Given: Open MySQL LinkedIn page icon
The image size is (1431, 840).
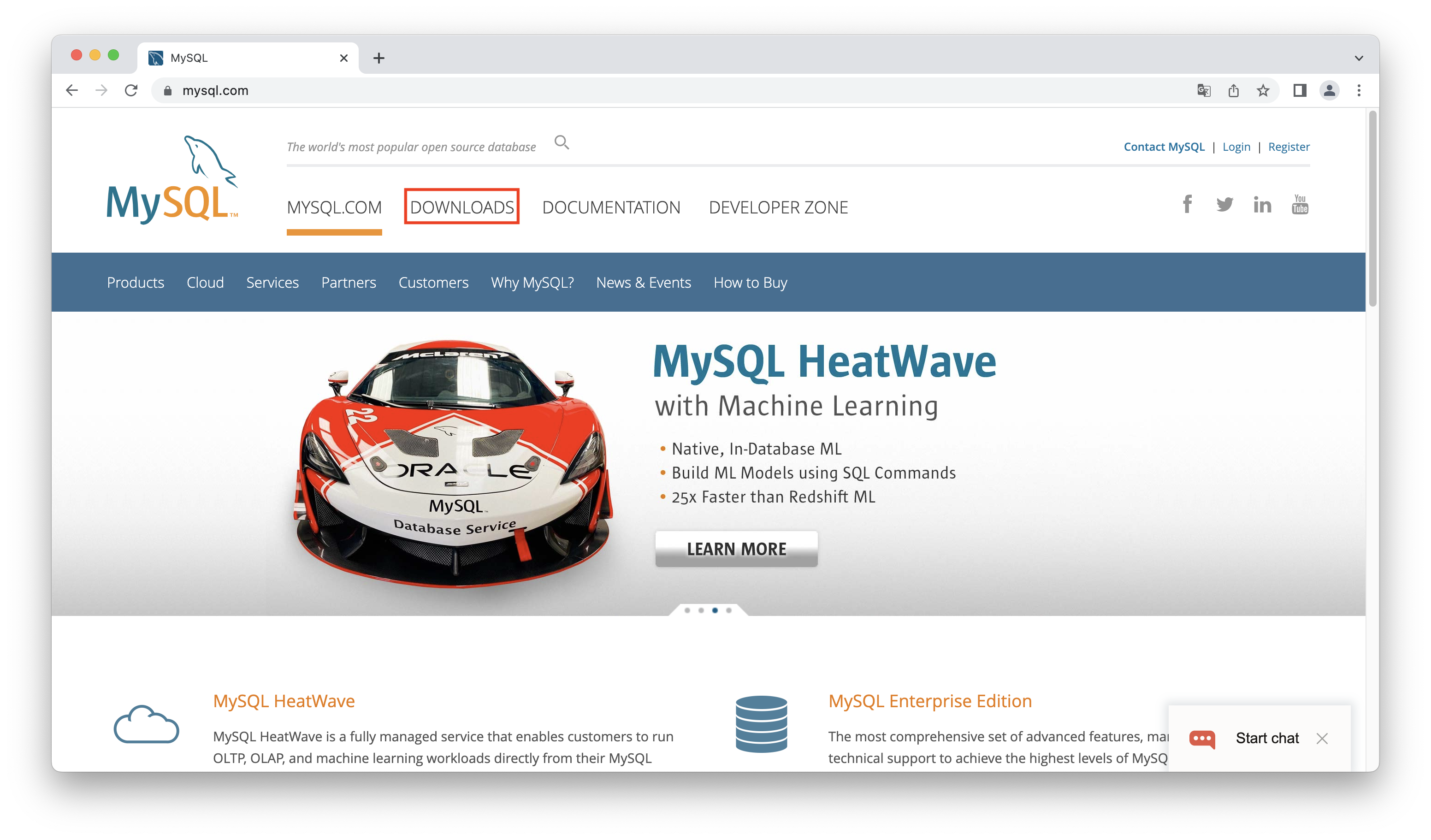Looking at the screenshot, I should [x=1262, y=204].
